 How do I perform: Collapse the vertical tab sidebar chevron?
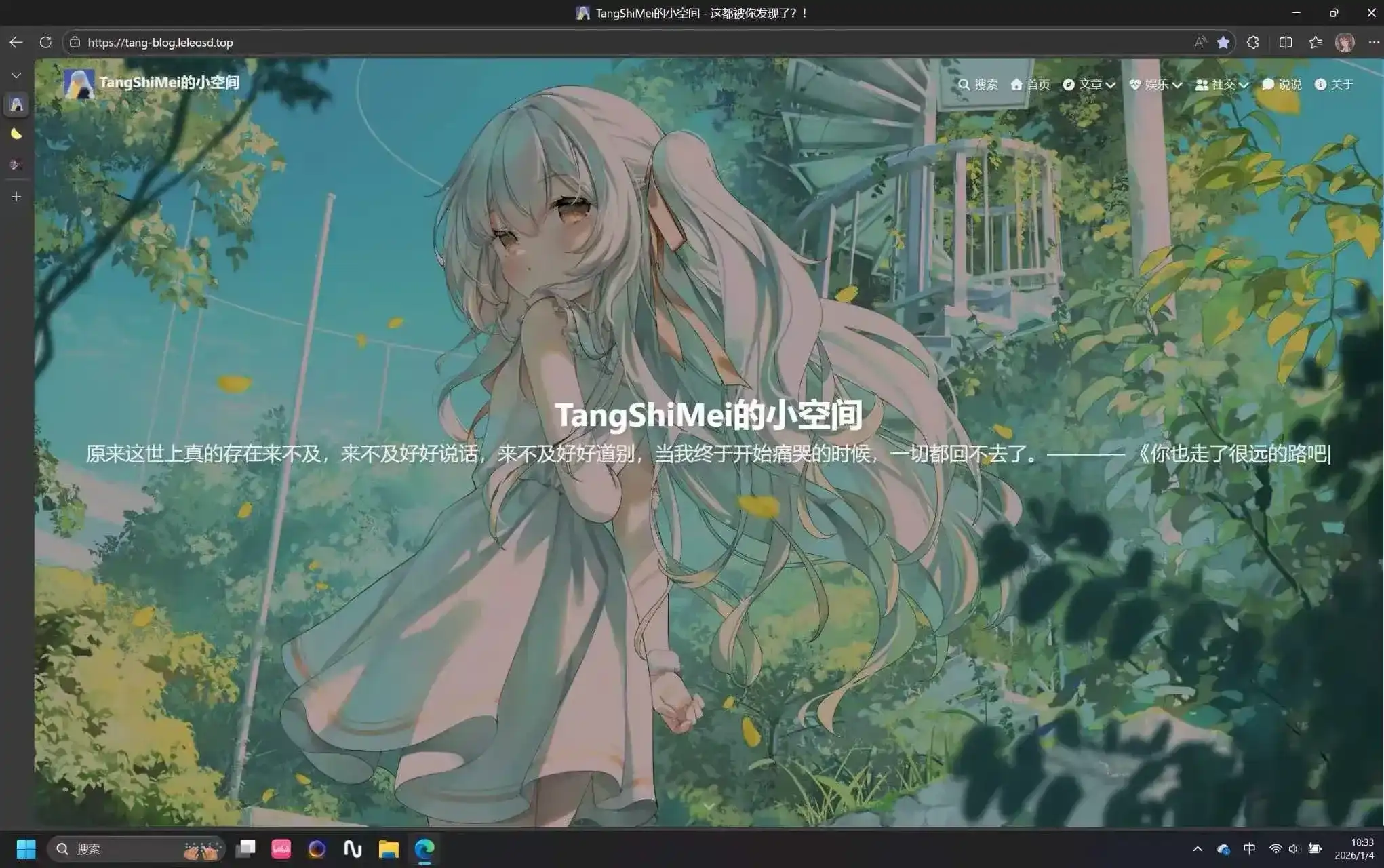16,75
